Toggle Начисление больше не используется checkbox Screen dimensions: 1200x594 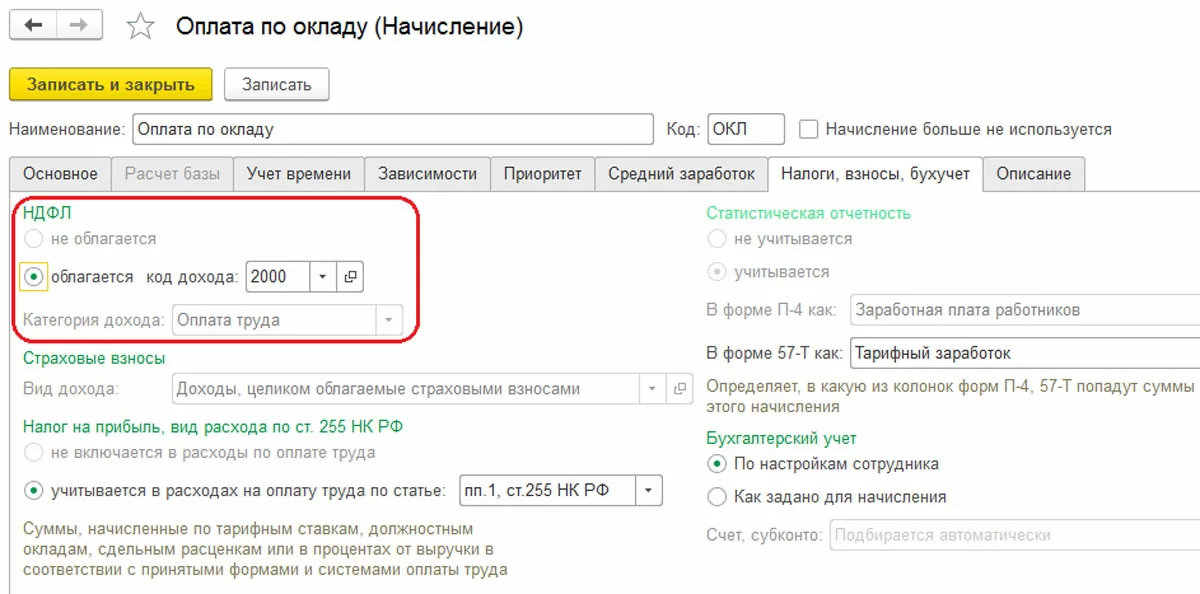click(x=809, y=129)
